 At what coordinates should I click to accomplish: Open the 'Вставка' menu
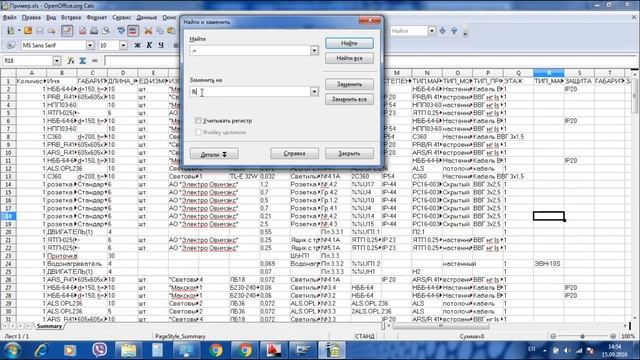pyautogui.click(x=71, y=18)
